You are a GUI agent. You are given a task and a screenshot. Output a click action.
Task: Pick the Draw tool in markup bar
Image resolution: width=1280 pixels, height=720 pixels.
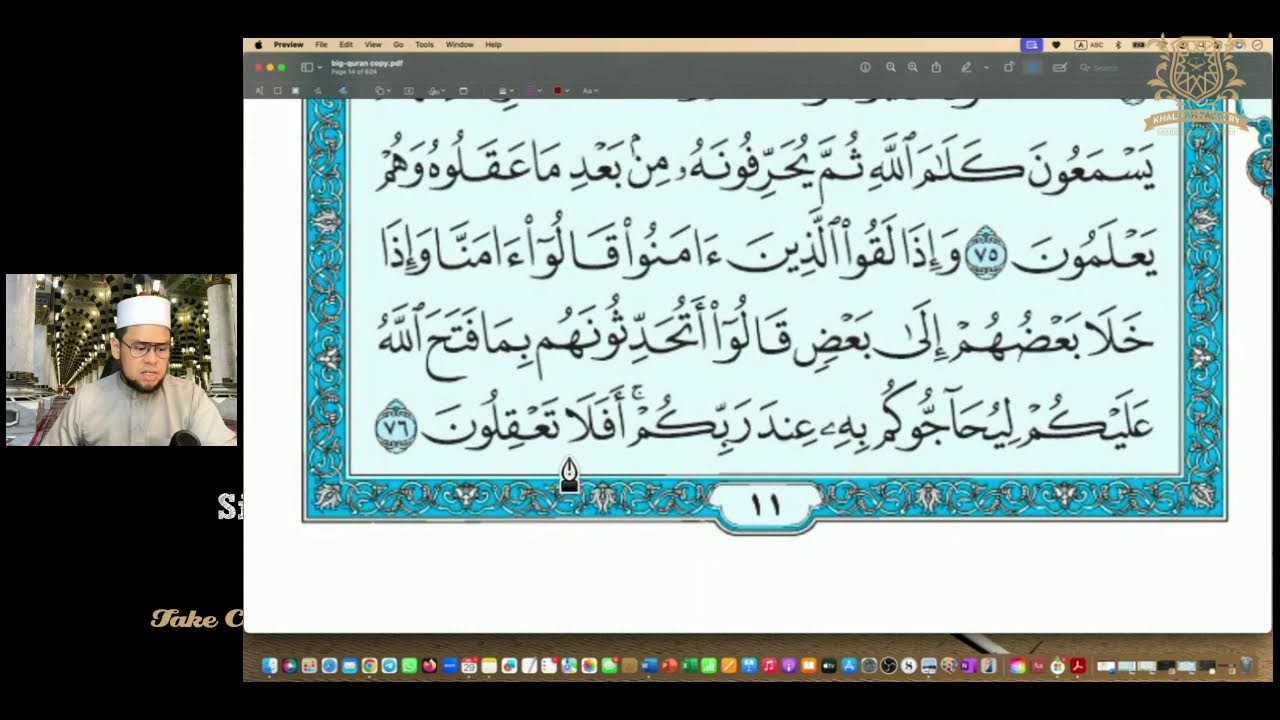(342, 91)
